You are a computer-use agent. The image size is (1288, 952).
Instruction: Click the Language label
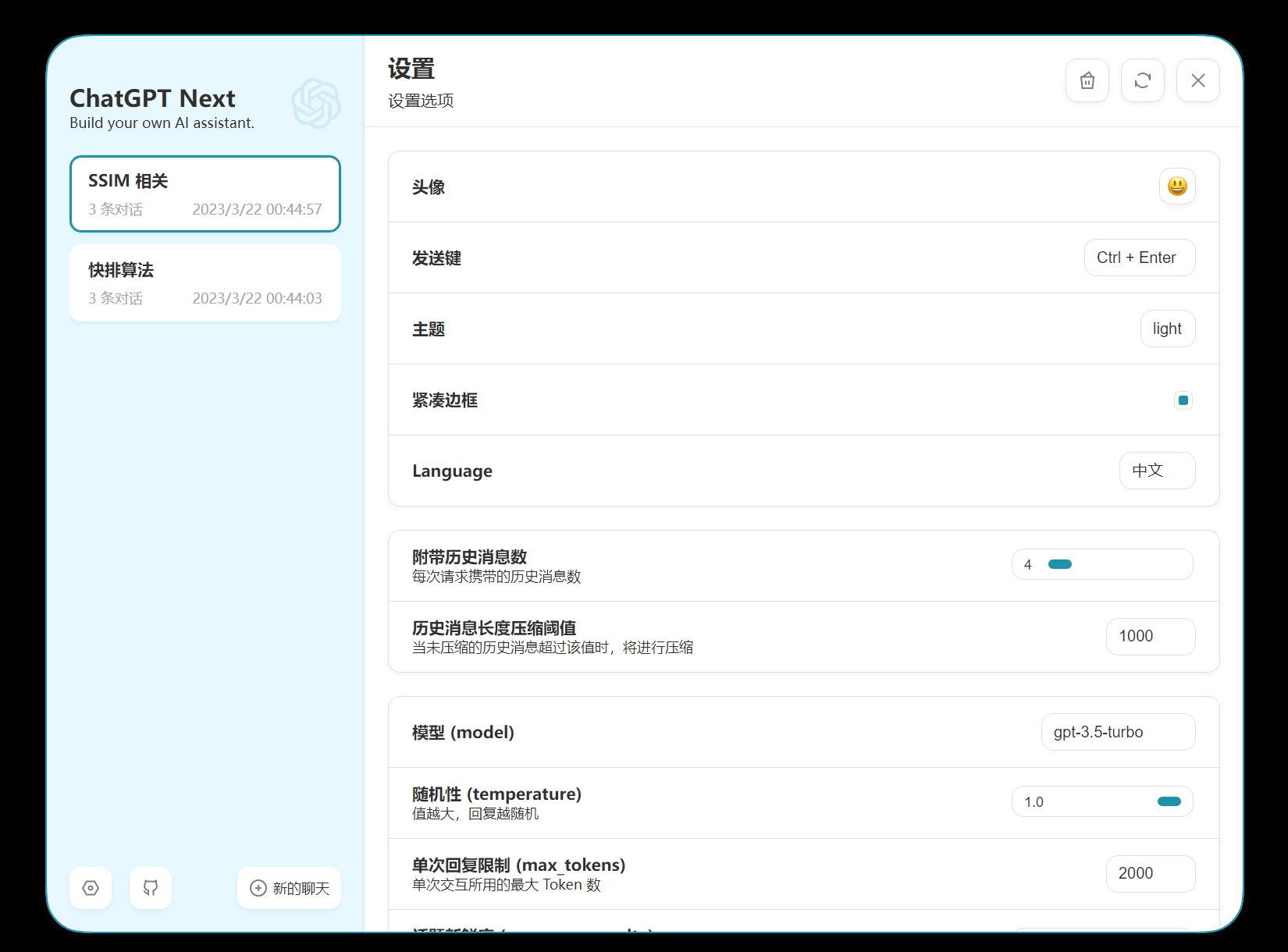coord(452,471)
